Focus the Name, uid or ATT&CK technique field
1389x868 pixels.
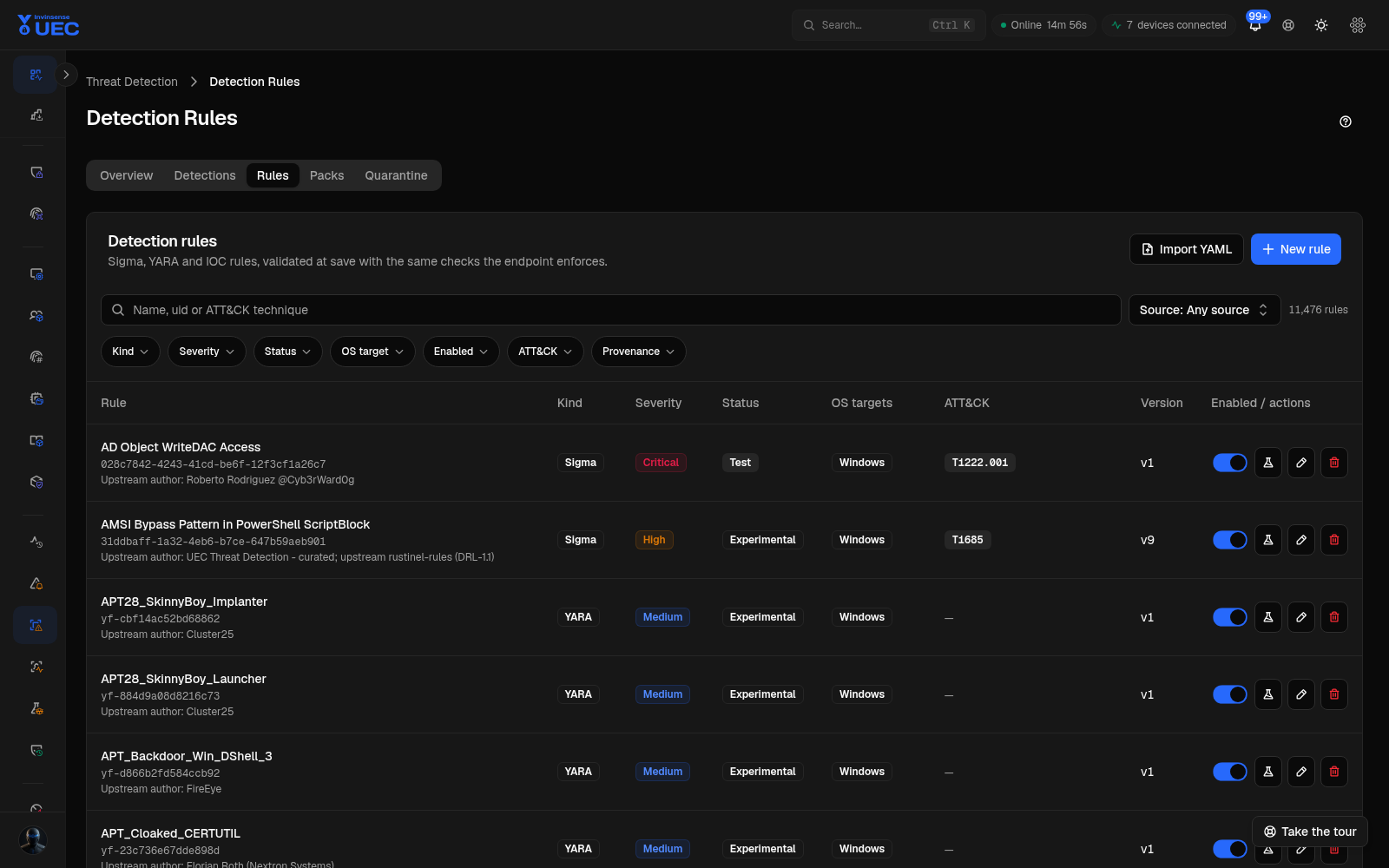tap(611, 310)
